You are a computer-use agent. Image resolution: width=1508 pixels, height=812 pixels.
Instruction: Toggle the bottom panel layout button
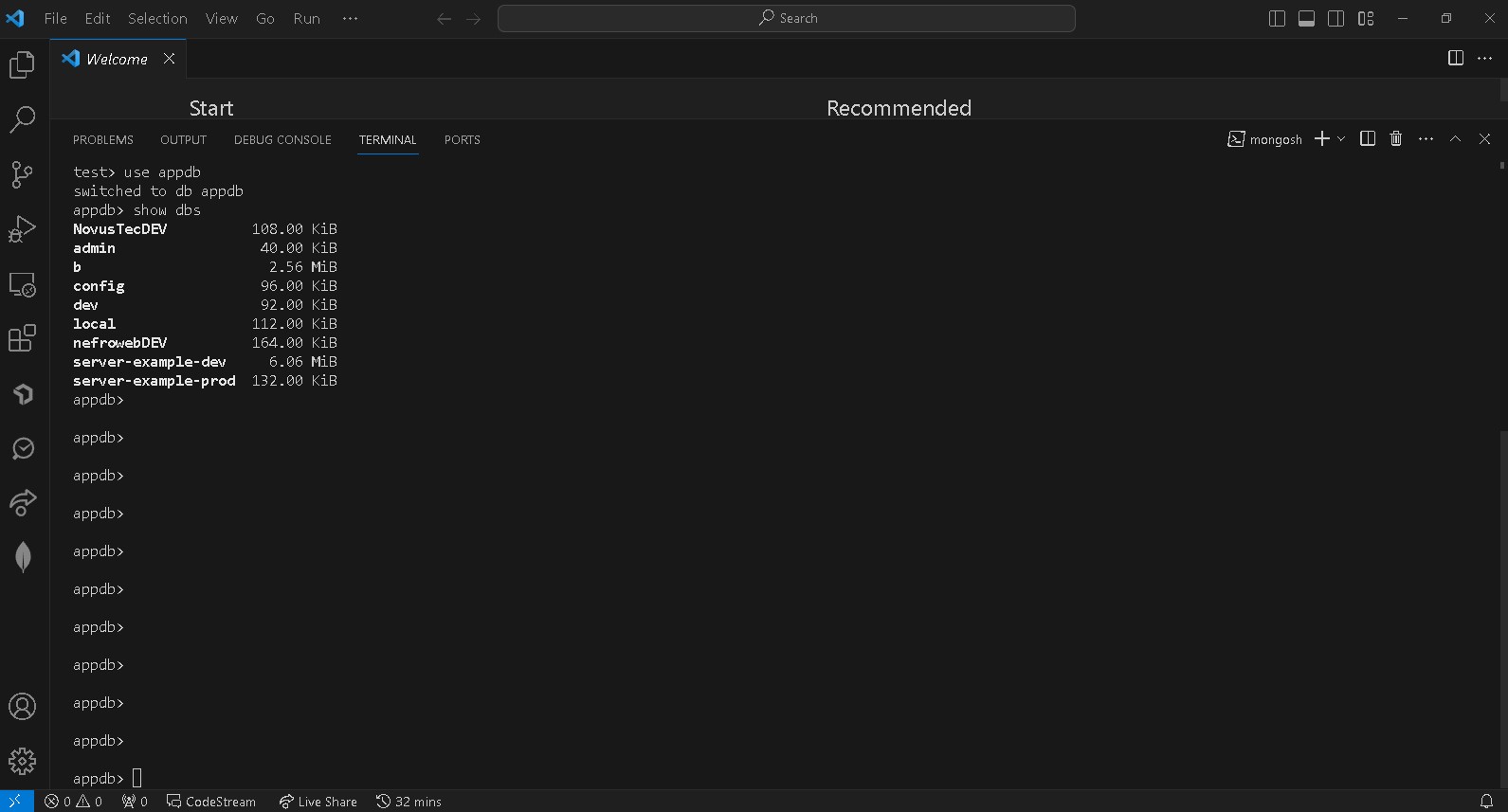tap(1306, 19)
